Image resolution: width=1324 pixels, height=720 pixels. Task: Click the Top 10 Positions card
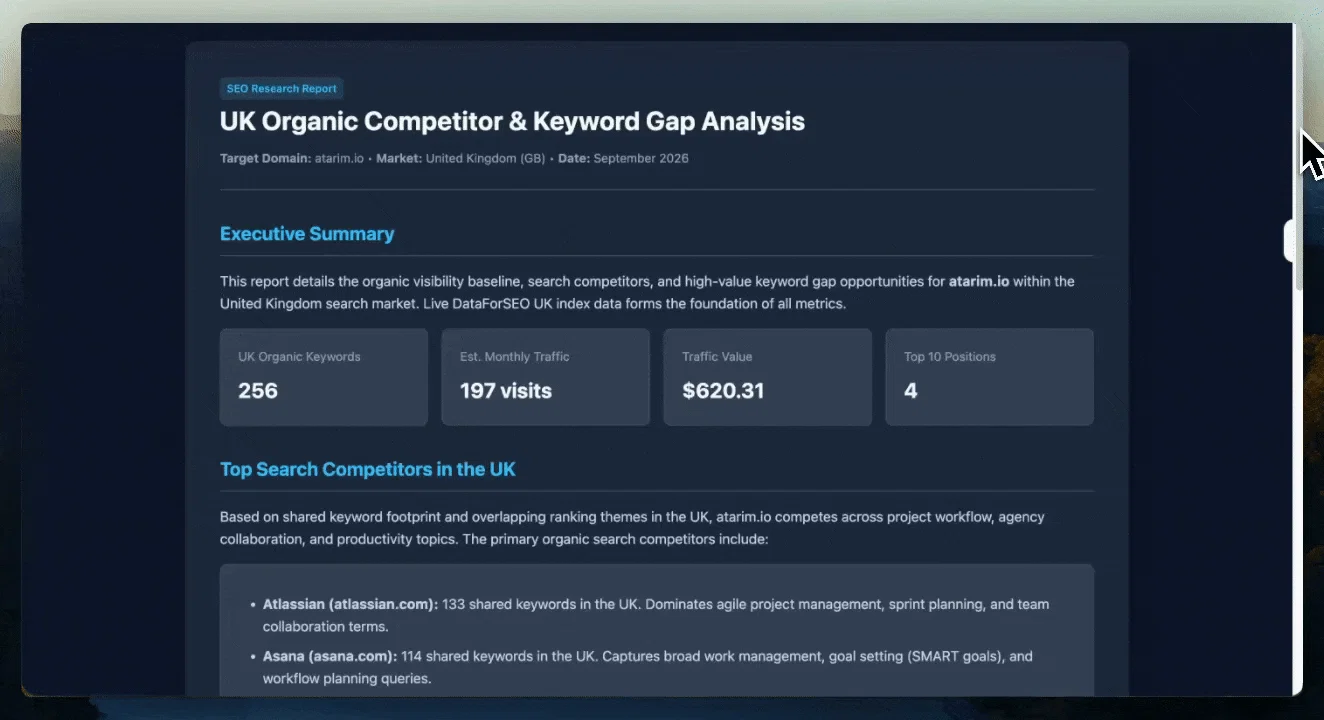(x=990, y=377)
